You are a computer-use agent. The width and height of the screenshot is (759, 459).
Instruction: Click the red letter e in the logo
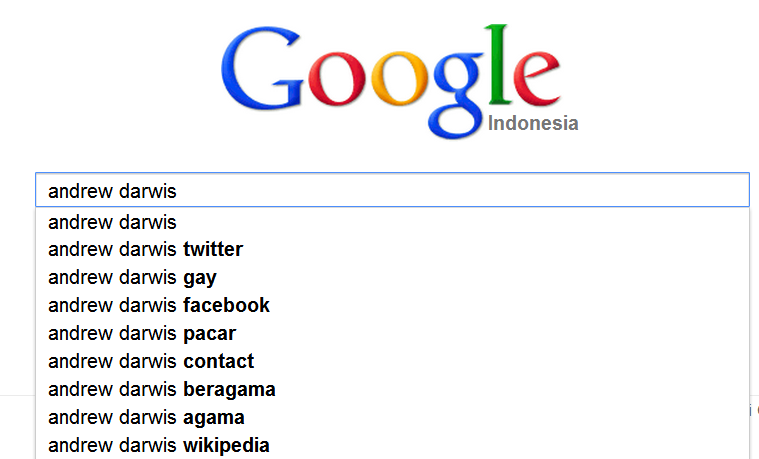[x=536, y=78]
